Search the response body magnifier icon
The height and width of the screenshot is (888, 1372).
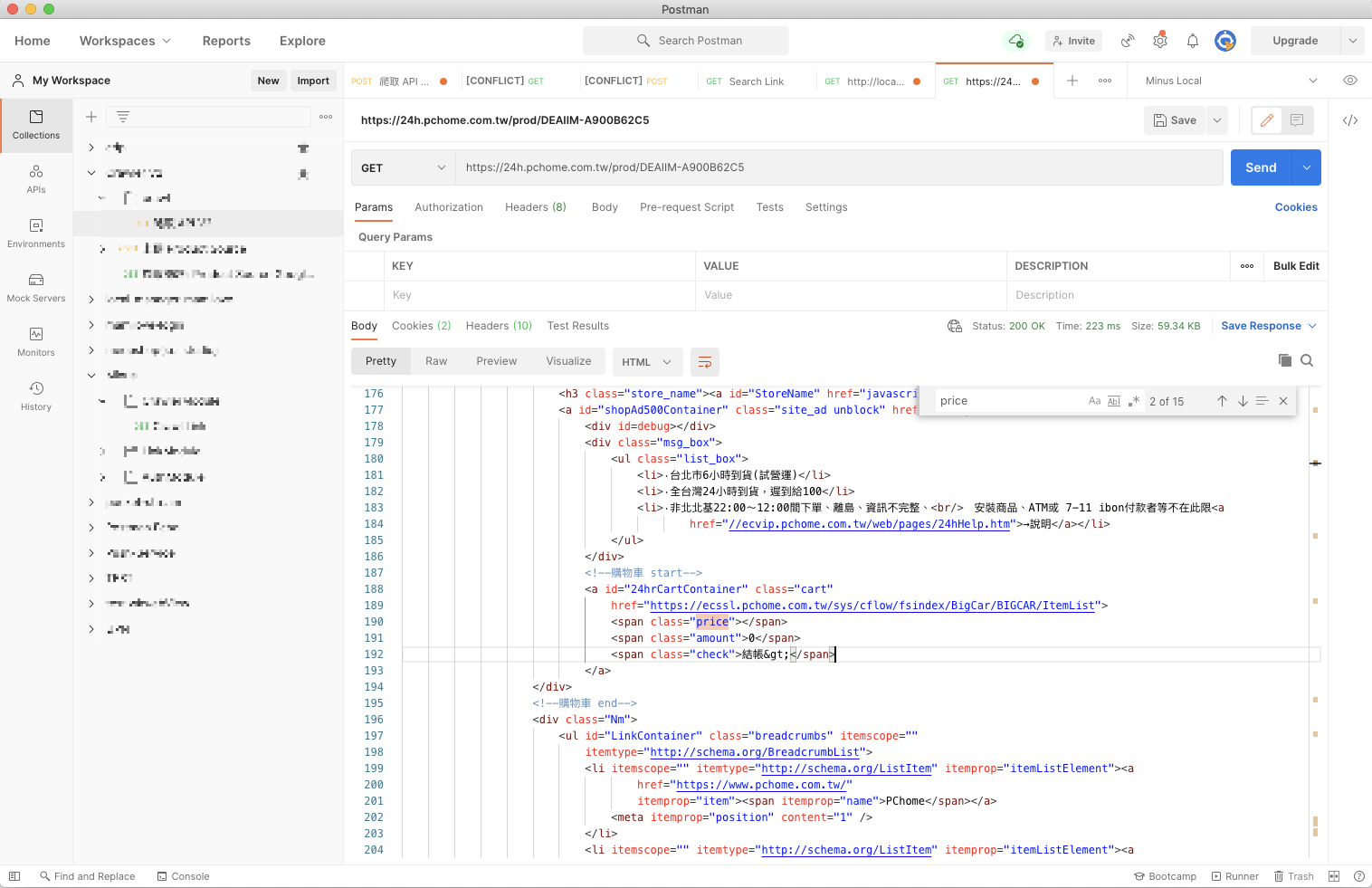click(x=1307, y=360)
